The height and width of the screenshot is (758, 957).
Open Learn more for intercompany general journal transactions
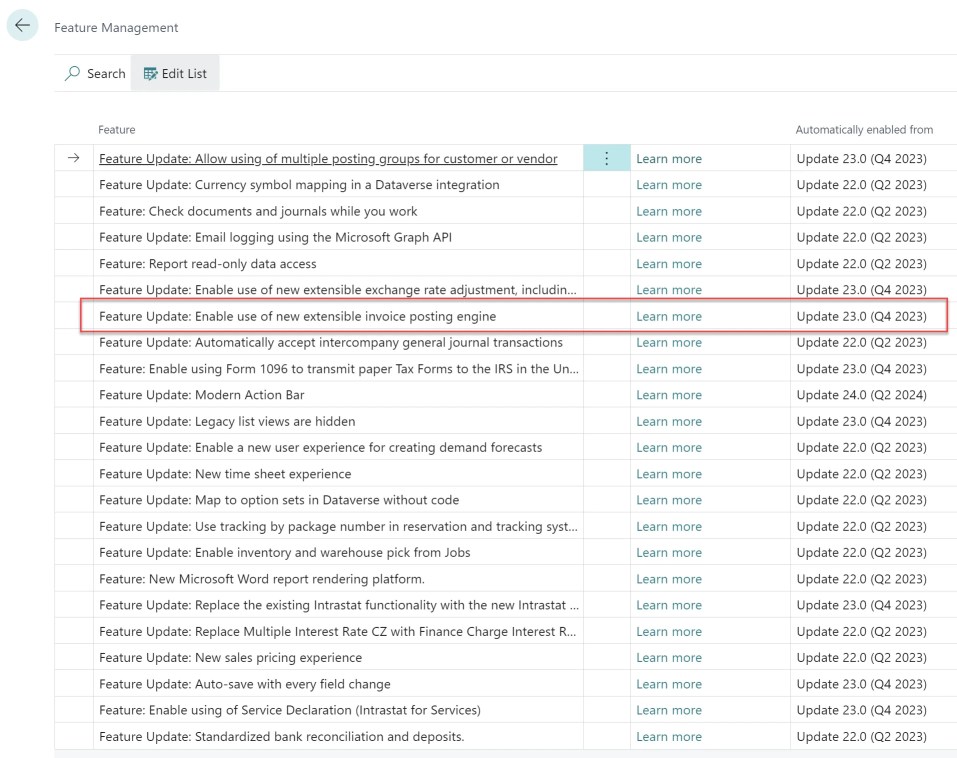669,342
